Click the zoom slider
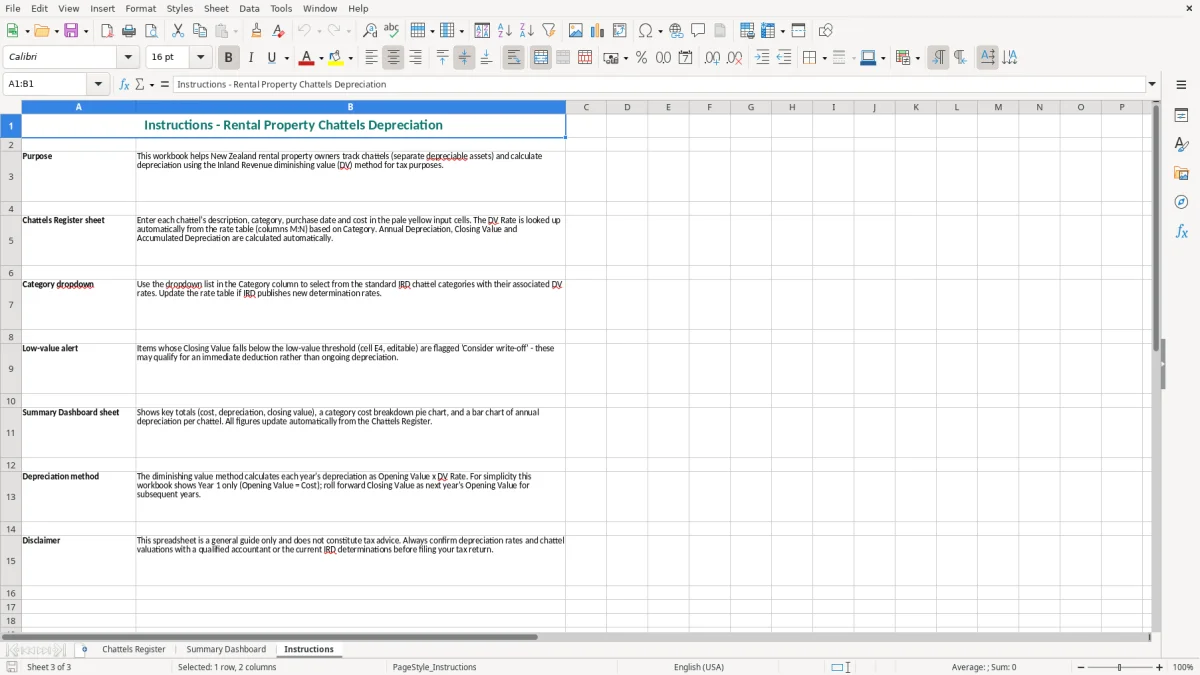 coord(1119,667)
